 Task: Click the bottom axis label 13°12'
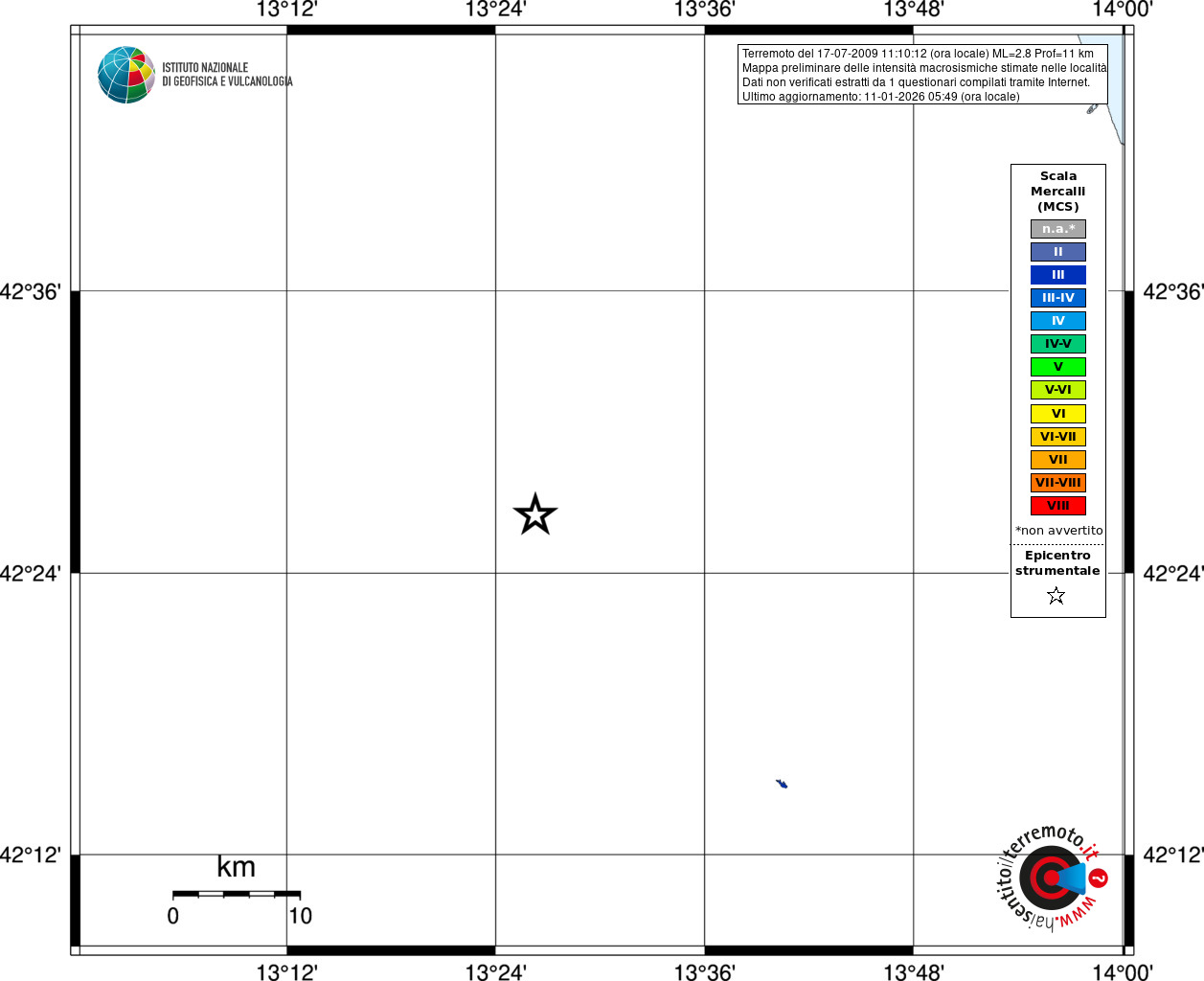point(286,972)
